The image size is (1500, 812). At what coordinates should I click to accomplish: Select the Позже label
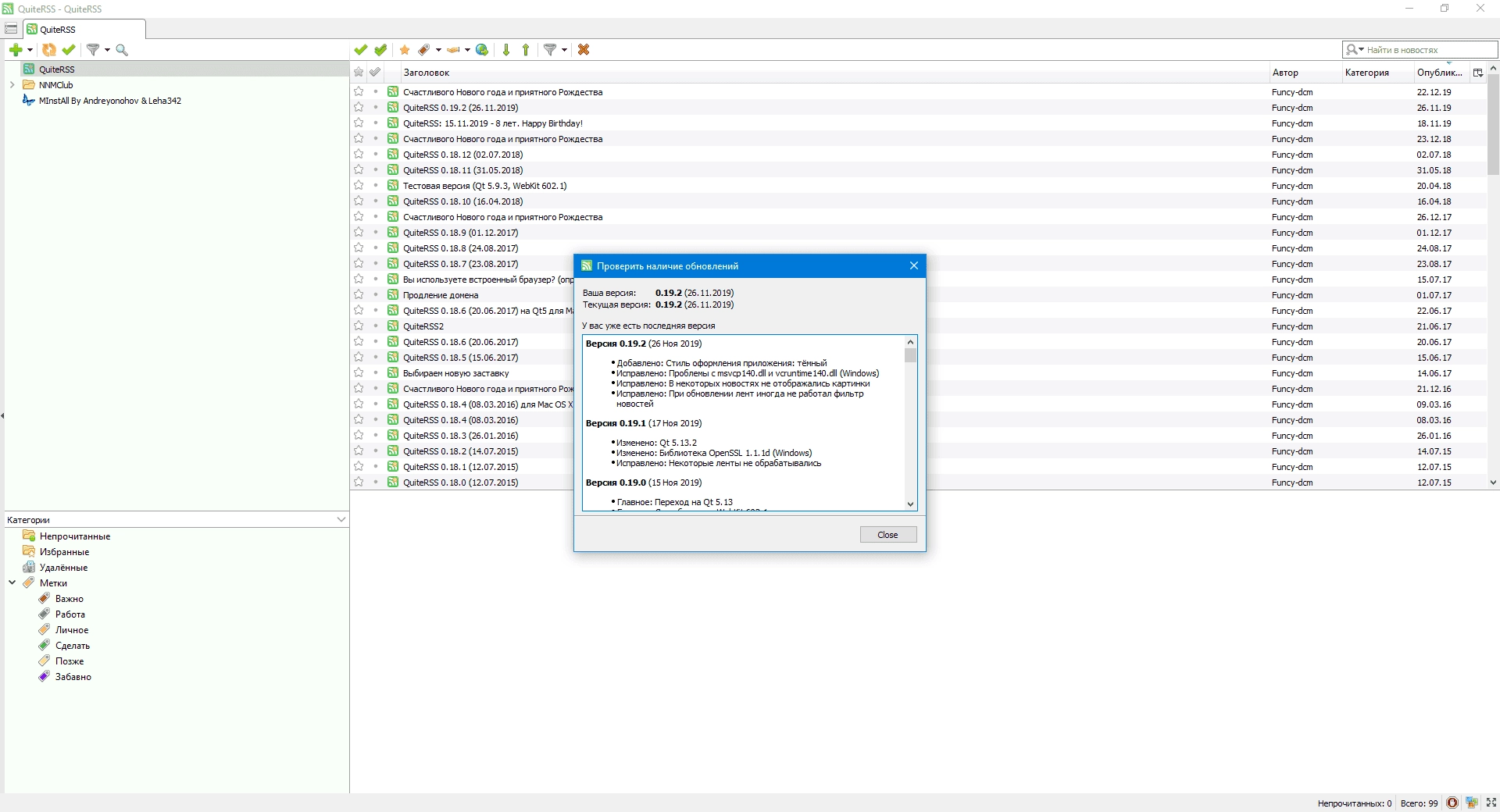(69, 661)
